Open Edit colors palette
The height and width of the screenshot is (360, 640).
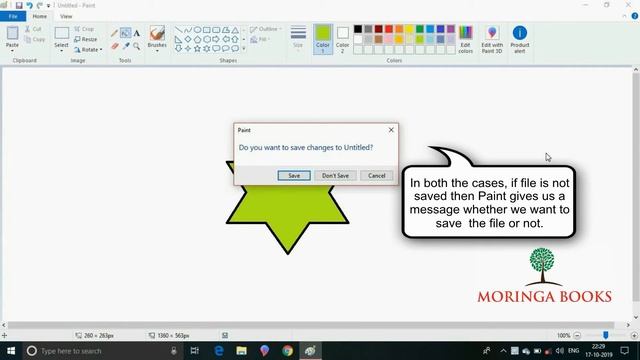(x=465, y=39)
